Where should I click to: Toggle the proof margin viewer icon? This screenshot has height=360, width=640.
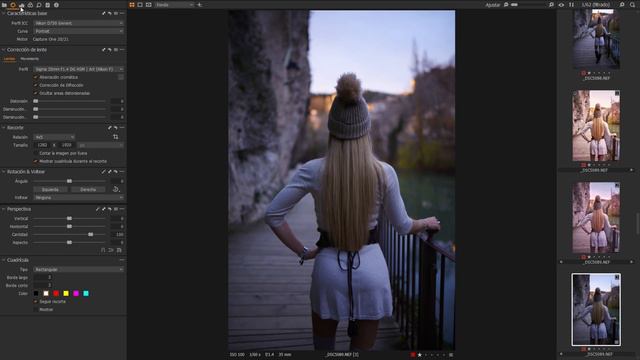coord(149,5)
